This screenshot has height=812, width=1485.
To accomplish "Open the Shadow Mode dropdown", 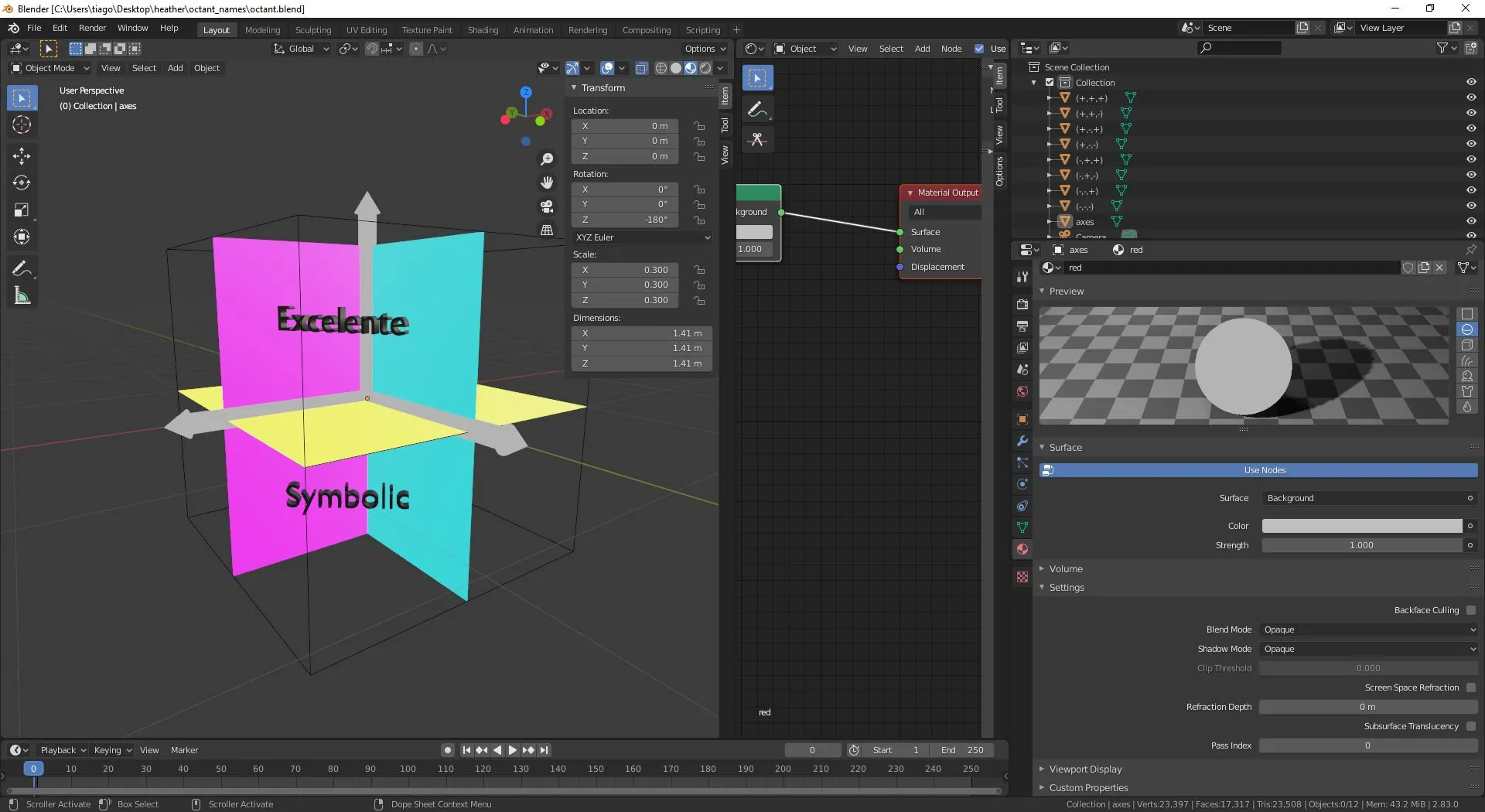I will click(1369, 649).
